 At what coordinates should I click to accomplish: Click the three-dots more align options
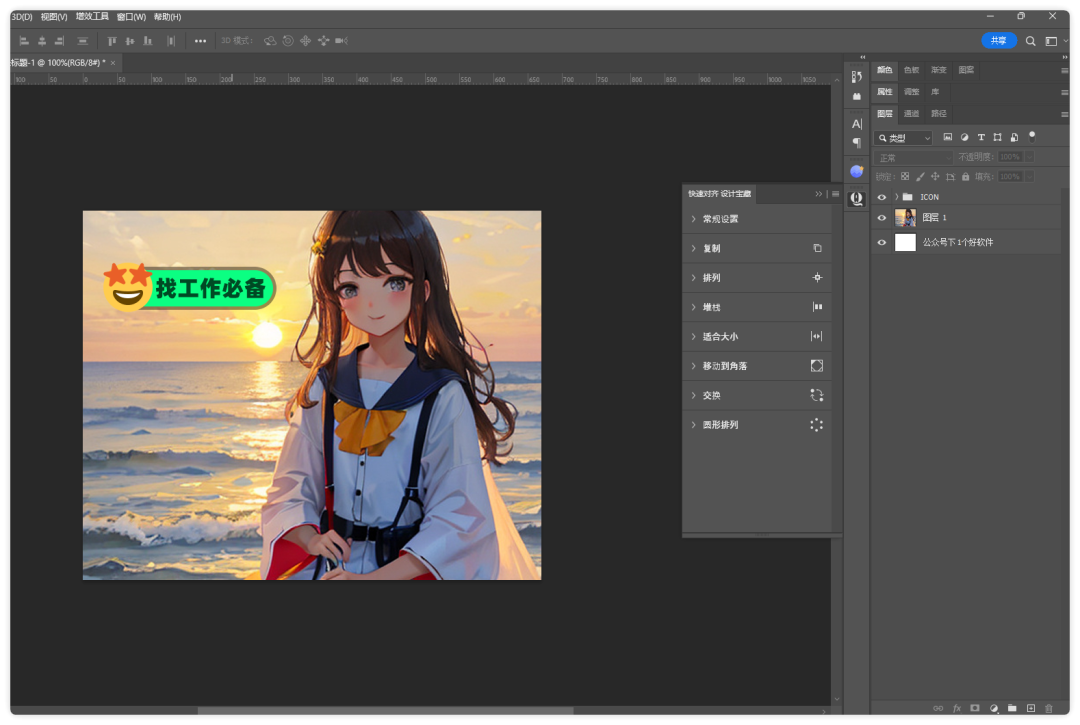pyautogui.click(x=200, y=41)
